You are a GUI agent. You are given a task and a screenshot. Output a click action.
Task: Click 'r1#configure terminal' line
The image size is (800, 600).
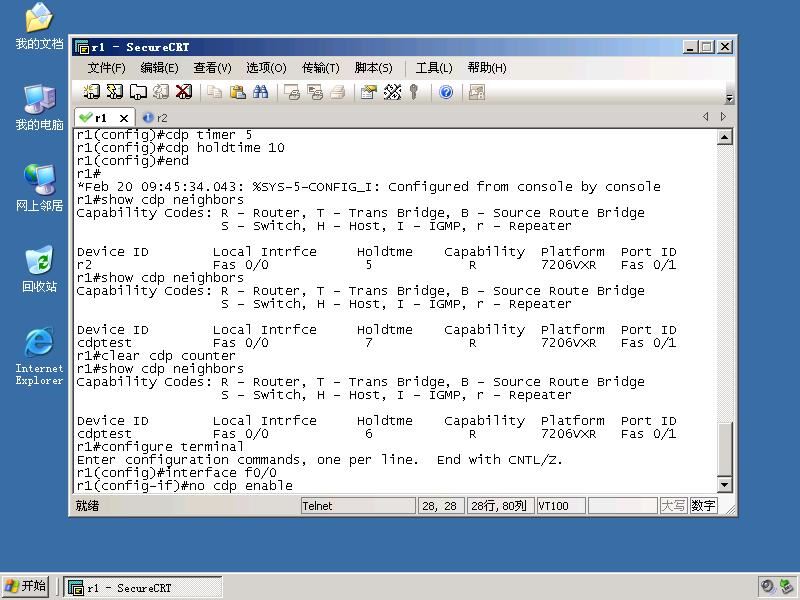click(160, 447)
